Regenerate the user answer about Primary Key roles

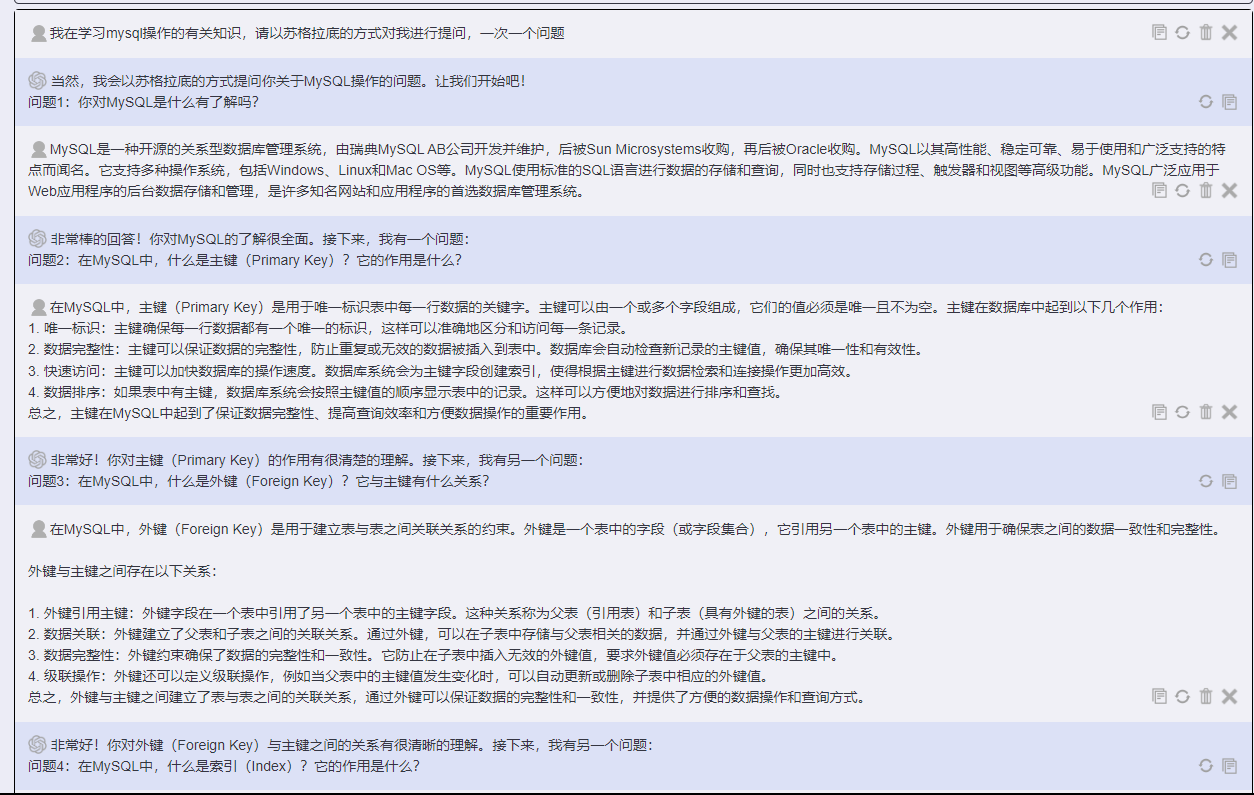tap(1182, 412)
